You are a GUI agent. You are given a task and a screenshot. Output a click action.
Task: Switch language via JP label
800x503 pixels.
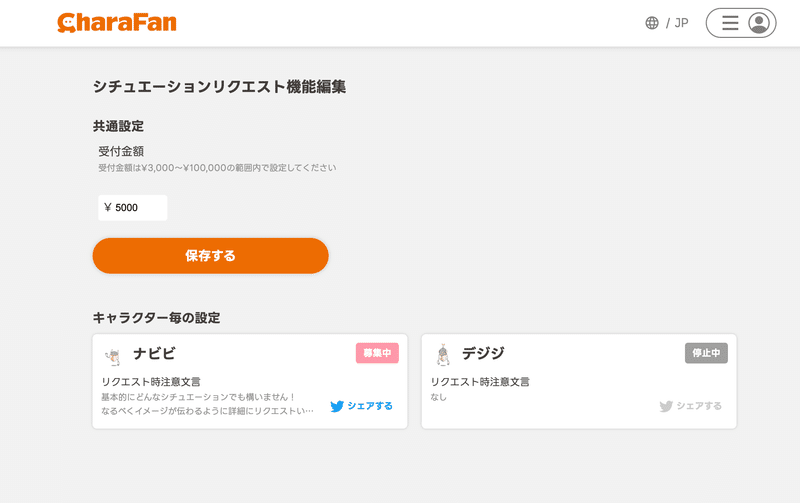pyautogui.click(x=681, y=23)
